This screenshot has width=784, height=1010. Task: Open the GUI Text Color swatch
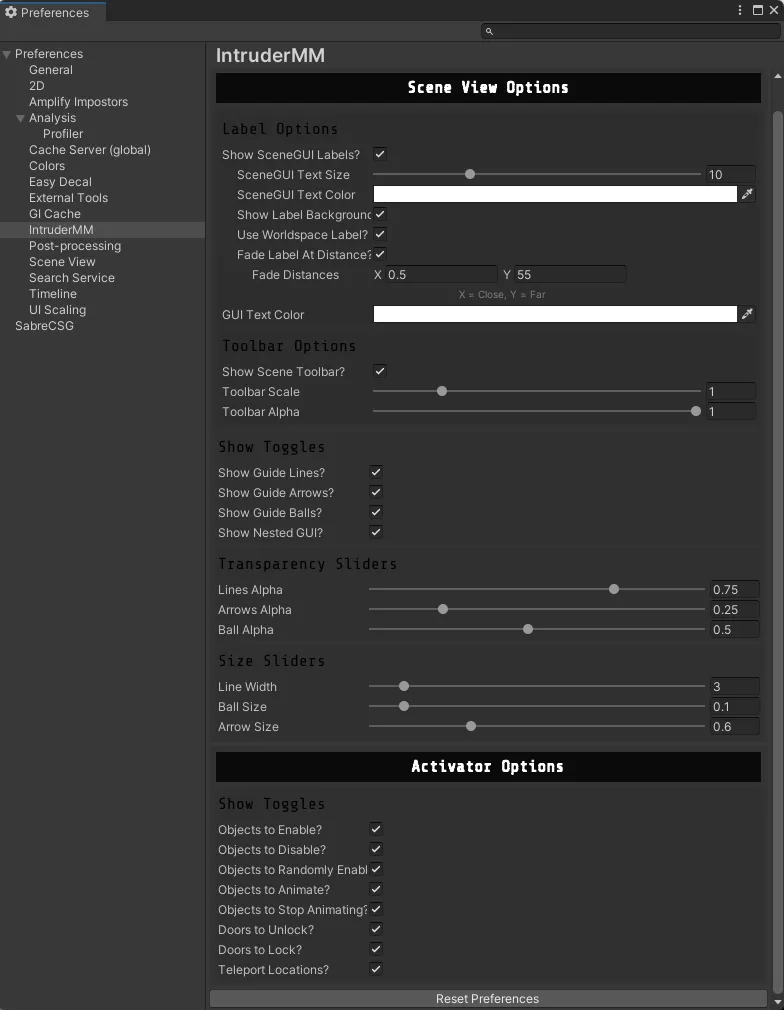pyautogui.click(x=555, y=314)
